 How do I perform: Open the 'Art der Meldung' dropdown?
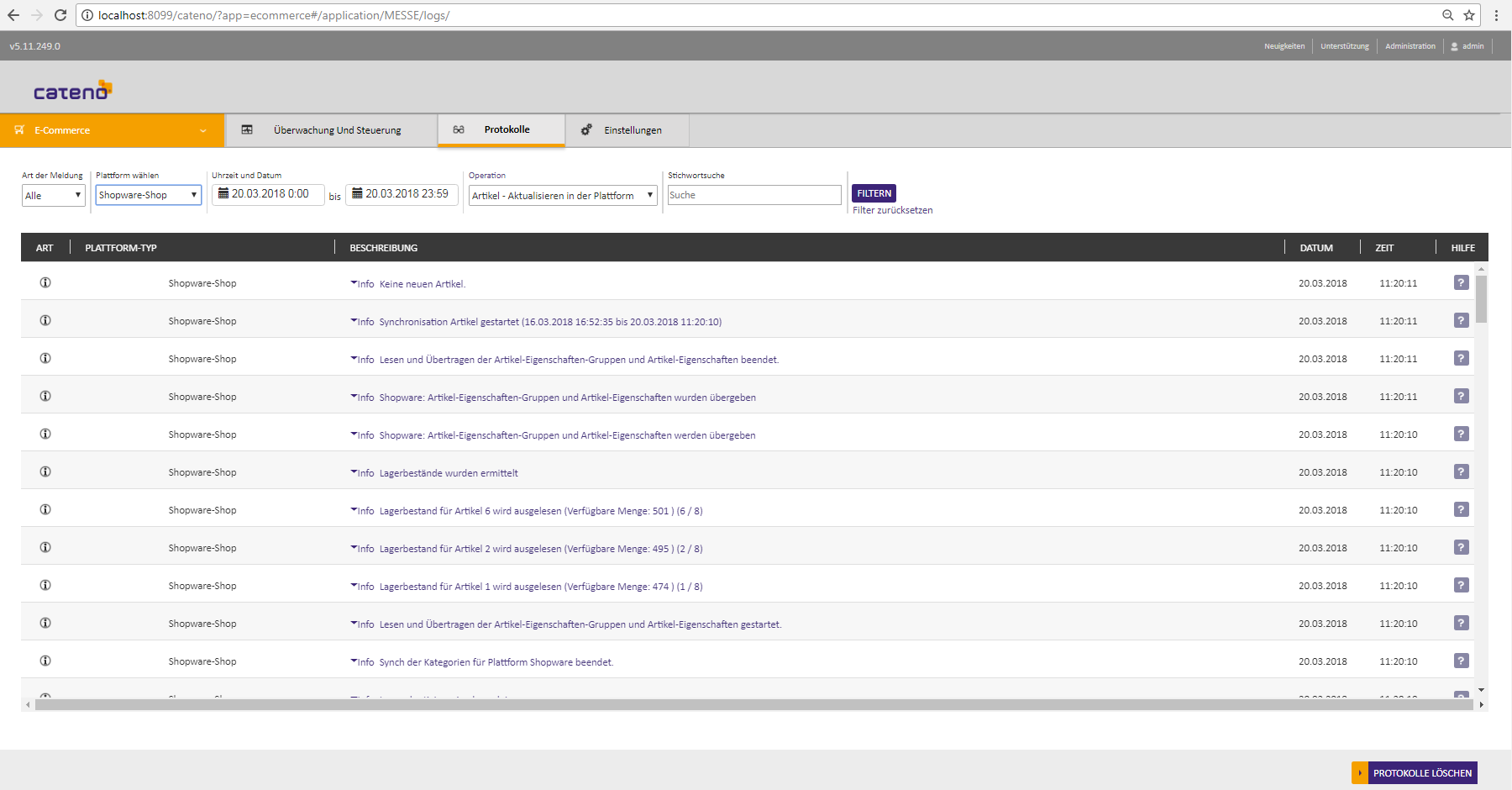pos(53,196)
